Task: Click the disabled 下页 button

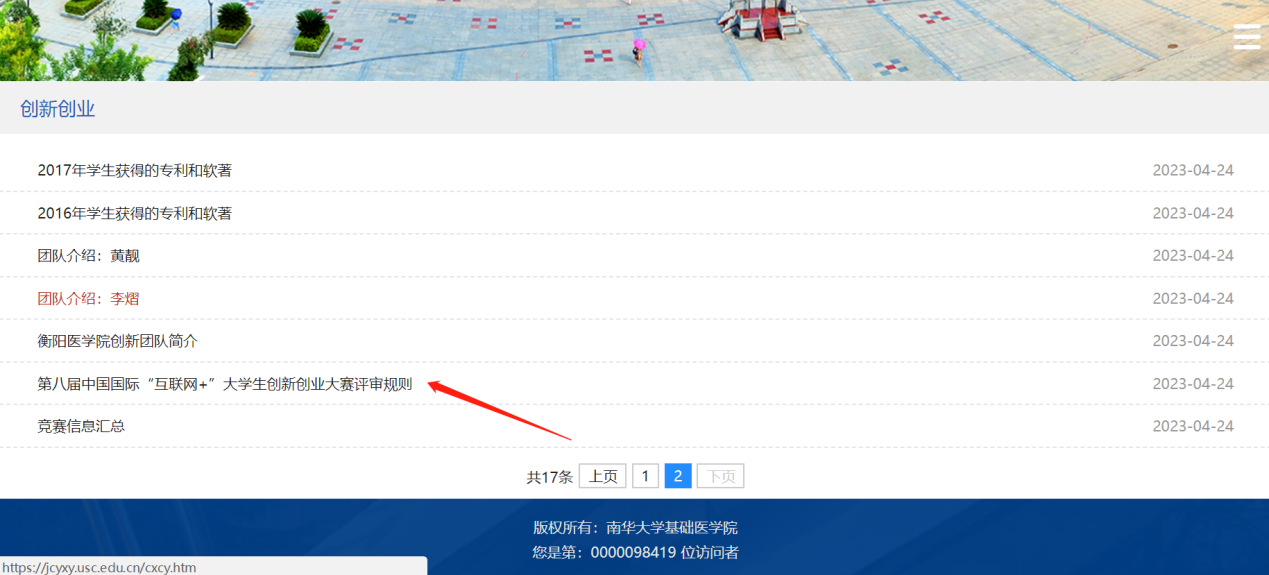Action: coord(720,476)
